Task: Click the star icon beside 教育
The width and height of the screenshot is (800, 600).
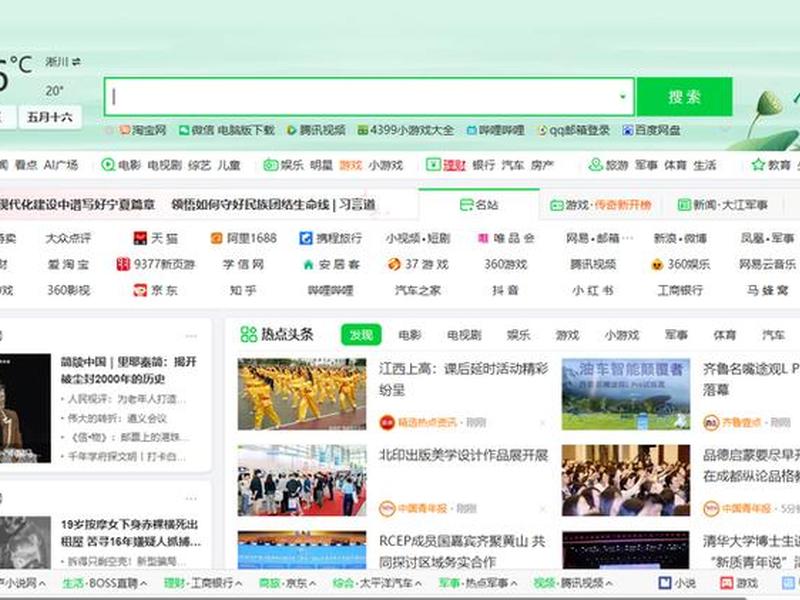Action: [759, 165]
